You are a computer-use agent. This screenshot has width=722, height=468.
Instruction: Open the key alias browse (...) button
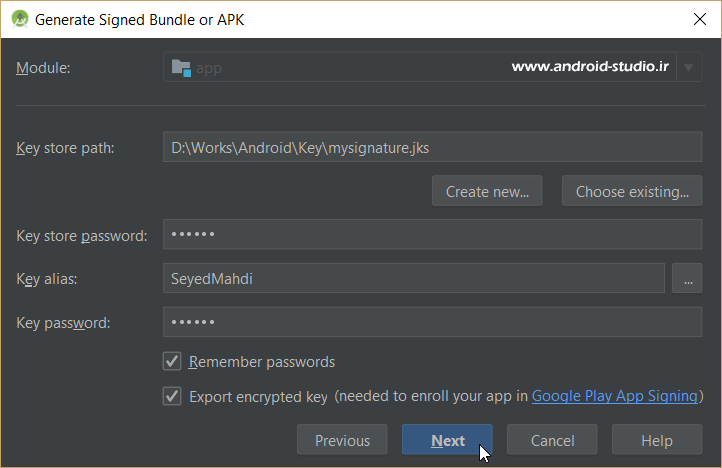(687, 278)
